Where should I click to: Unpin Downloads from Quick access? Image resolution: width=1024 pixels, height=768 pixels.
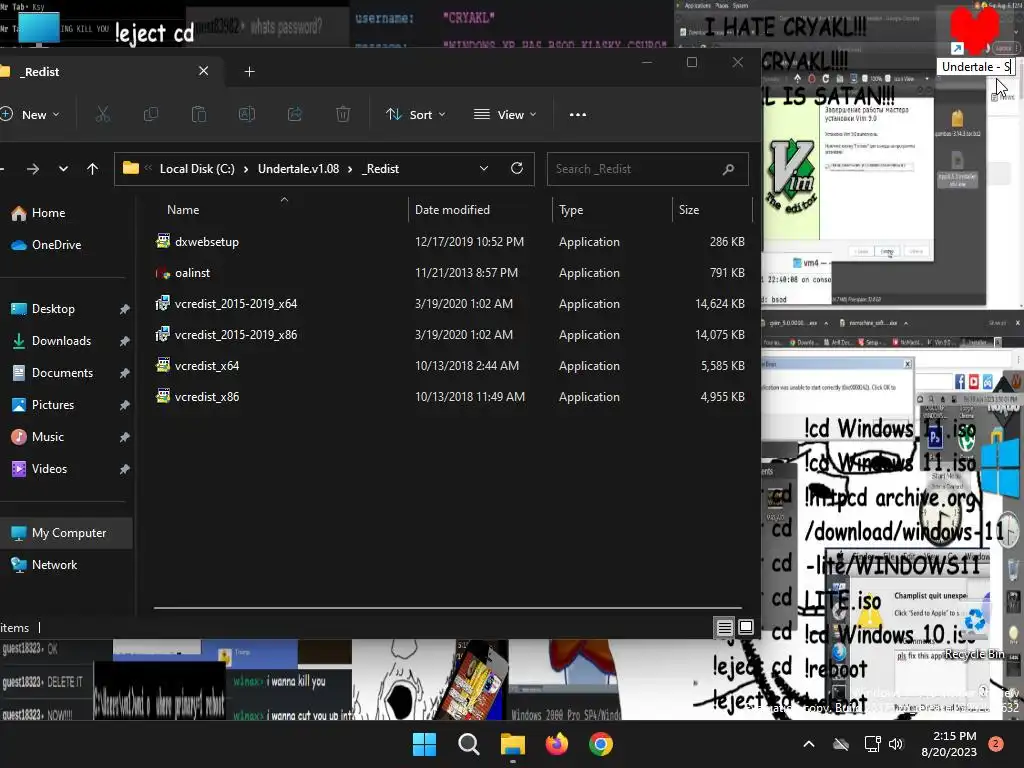pyautogui.click(x=124, y=341)
